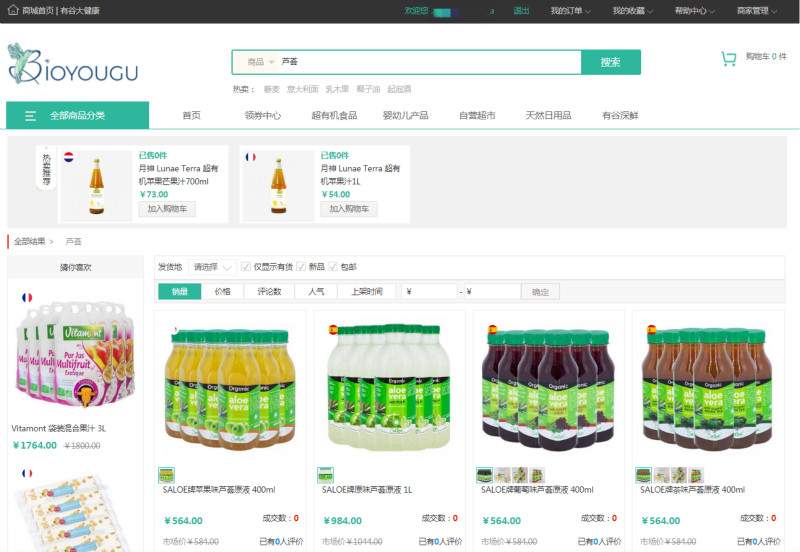Toggle 新品 checkbox
Viewport: 800px width, 552px height.
301,266
